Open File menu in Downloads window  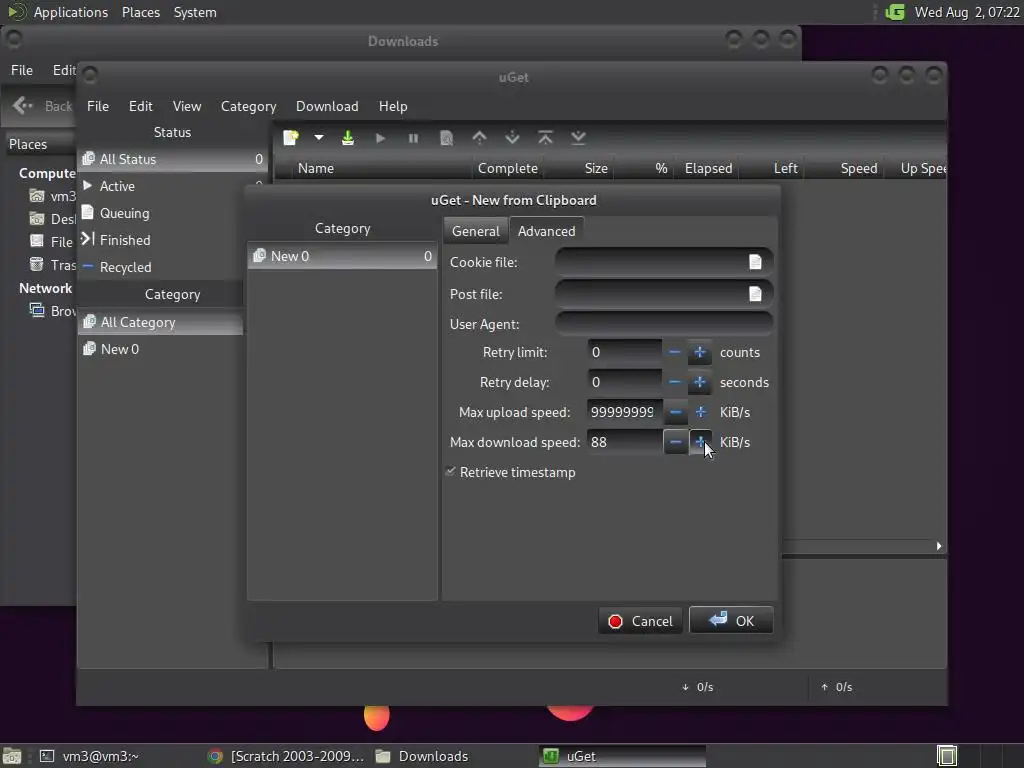[x=22, y=70]
